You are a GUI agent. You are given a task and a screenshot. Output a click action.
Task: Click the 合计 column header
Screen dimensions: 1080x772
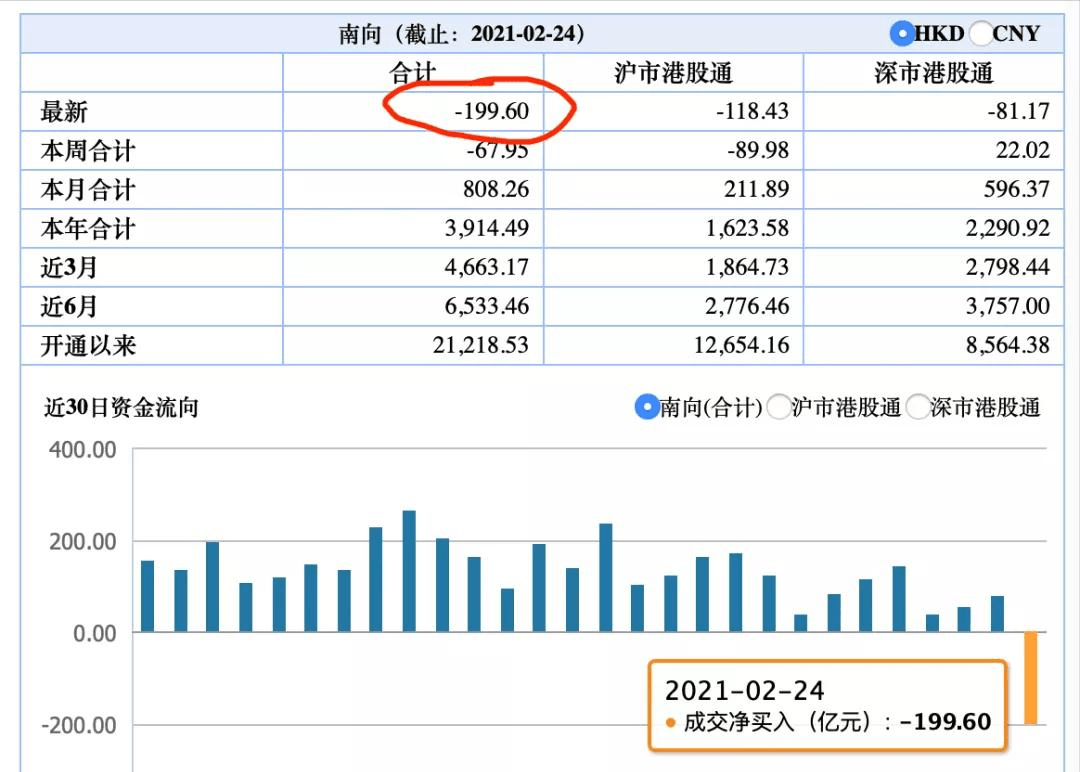[413, 73]
